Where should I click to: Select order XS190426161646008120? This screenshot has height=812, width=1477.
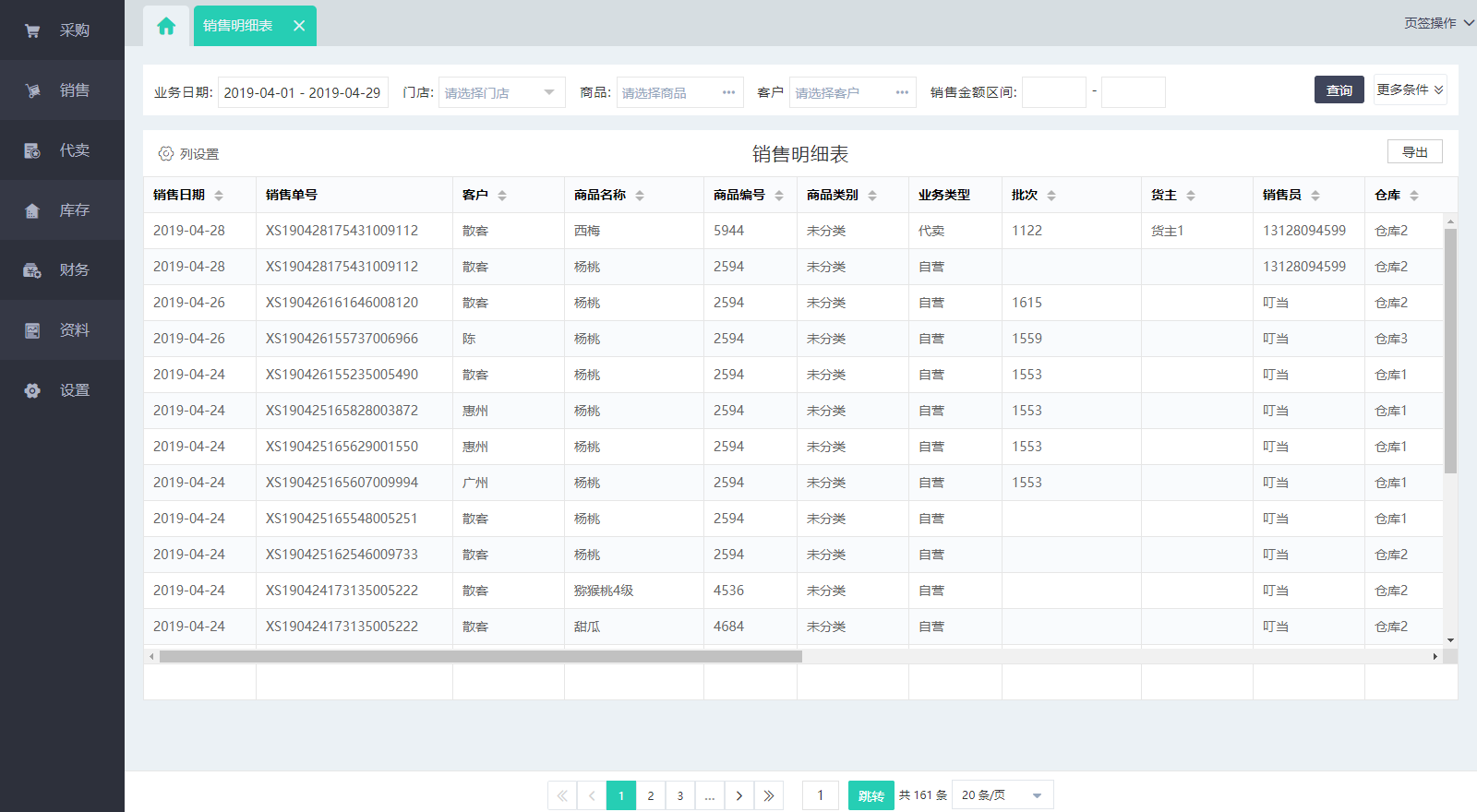click(342, 303)
